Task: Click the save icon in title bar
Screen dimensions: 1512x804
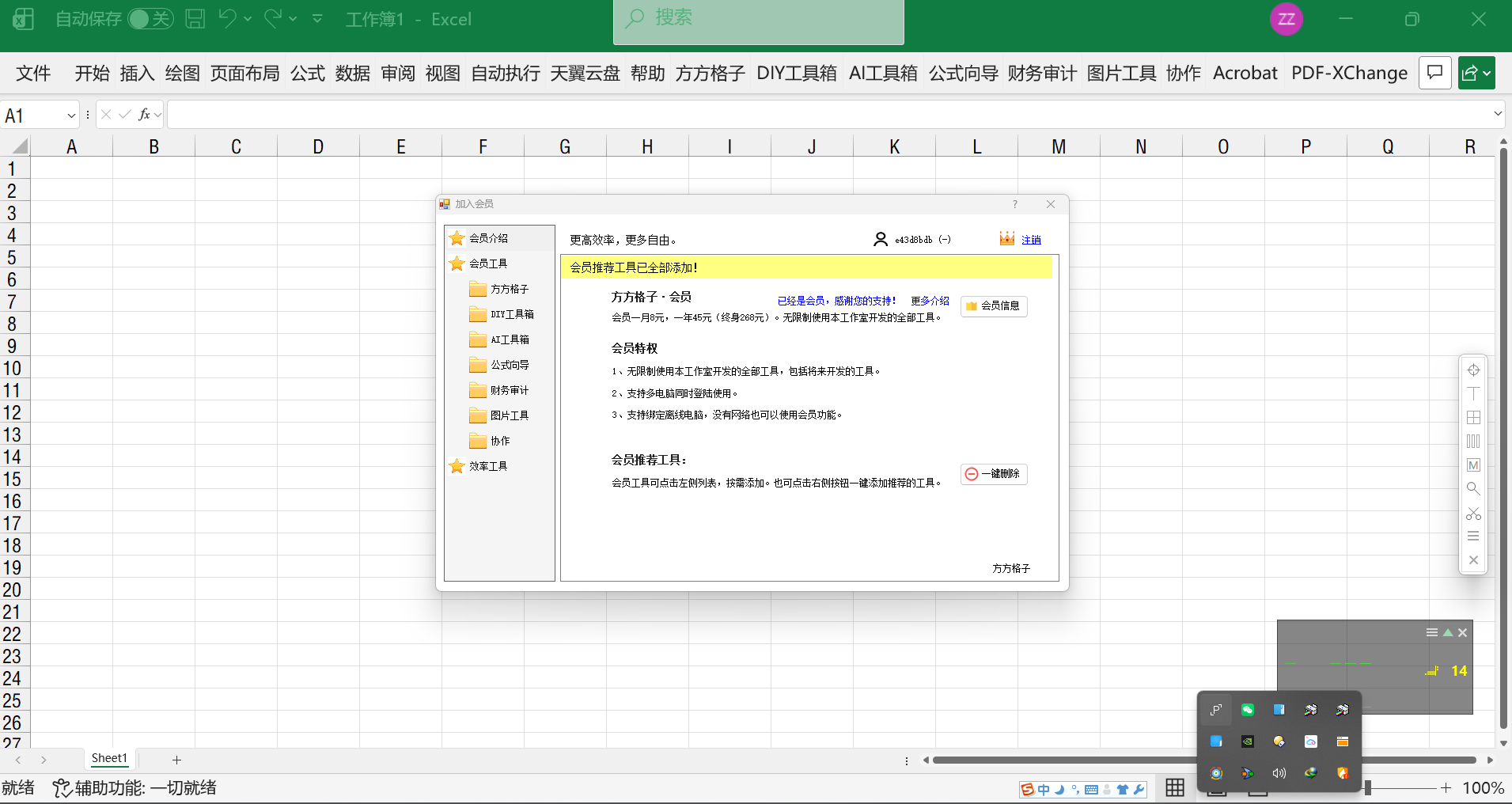Action: pyautogui.click(x=195, y=19)
